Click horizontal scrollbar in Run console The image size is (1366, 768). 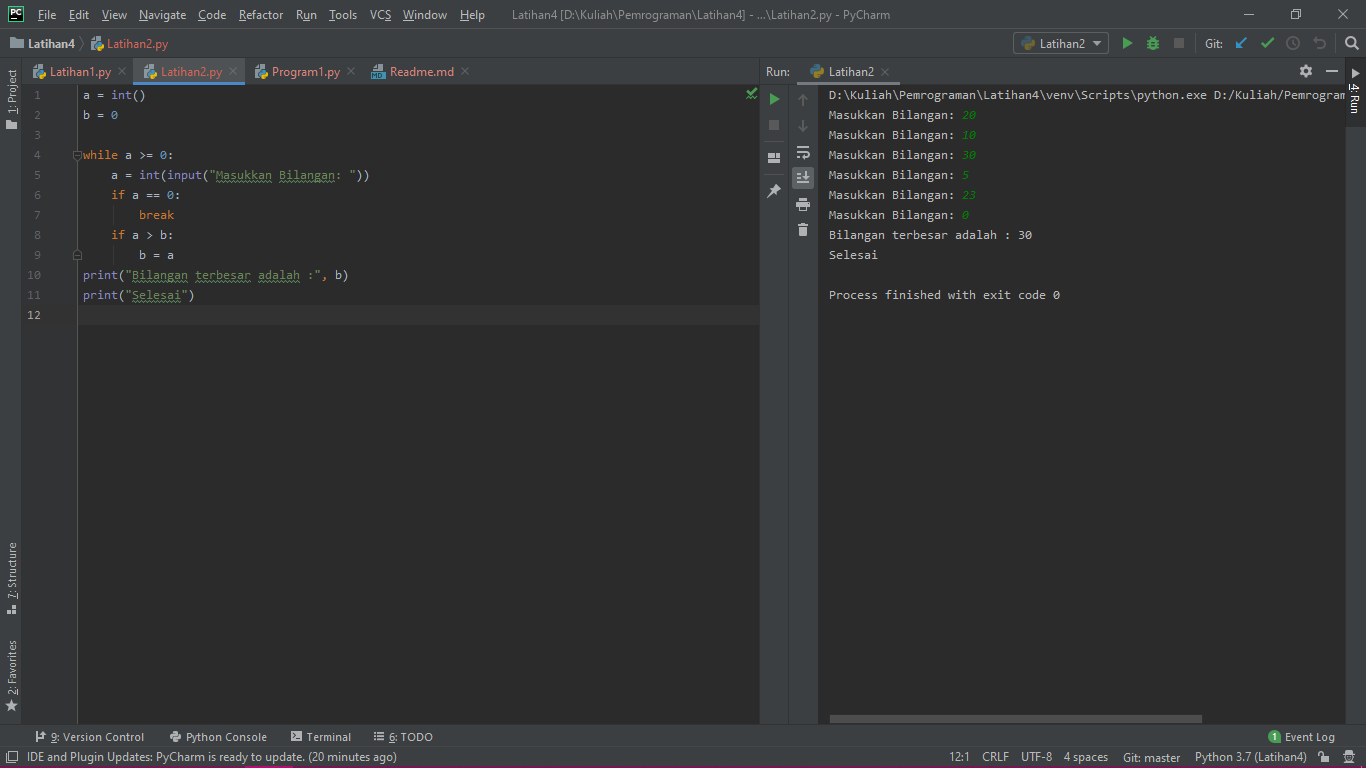(1015, 719)
